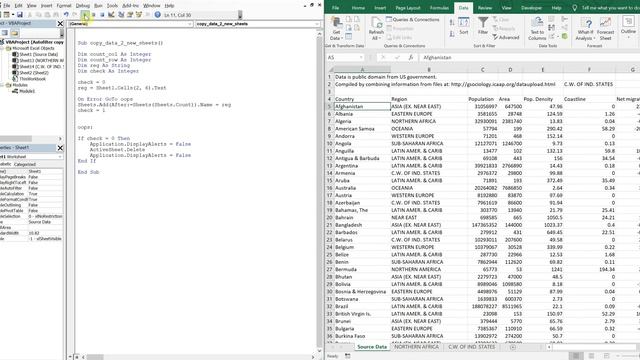Open Properties Window icon in VBA toolbar
This screenshot has width=640, height=360.
pyautogui.click(x=130, y=15)
